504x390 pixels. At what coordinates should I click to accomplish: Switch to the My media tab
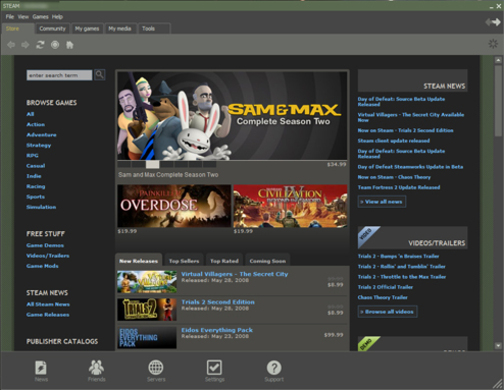click(x=120, y=29)
